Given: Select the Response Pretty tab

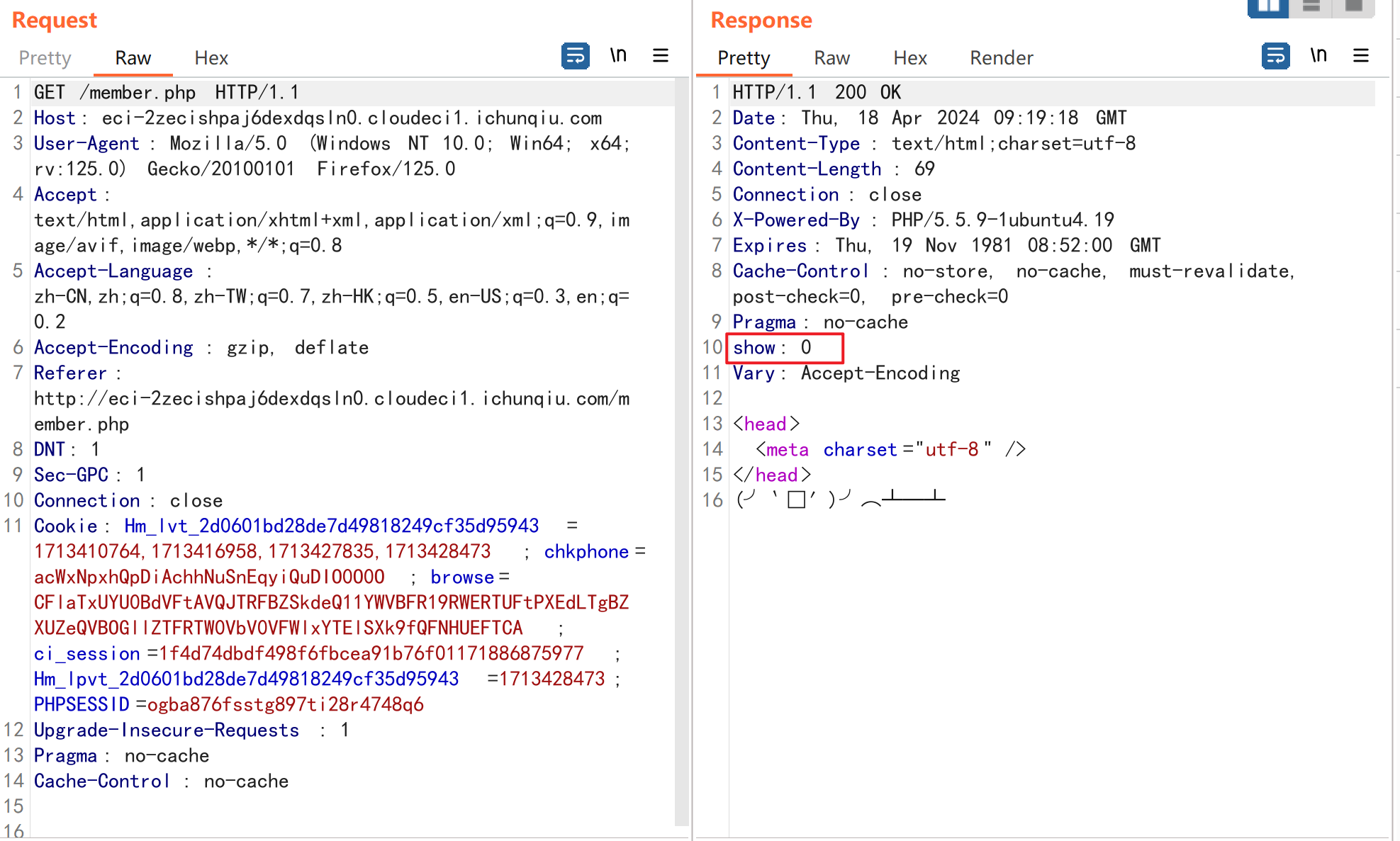Looking at the screenshot, I should tap(744, 58).
